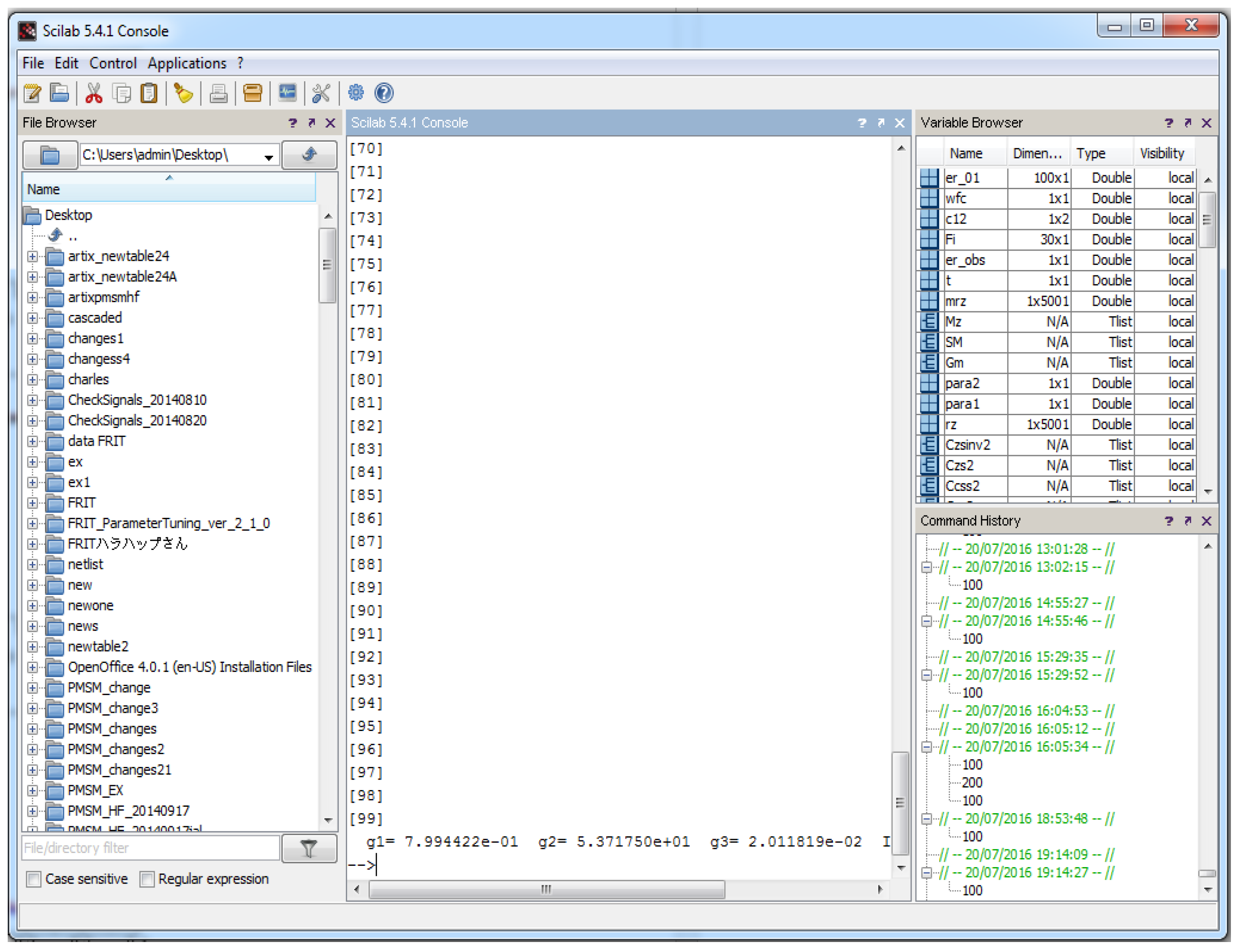This screenshot has height=952, width=1240.
Task: Launch Xcos from the toolbar
Action: [x=287, y=93]
